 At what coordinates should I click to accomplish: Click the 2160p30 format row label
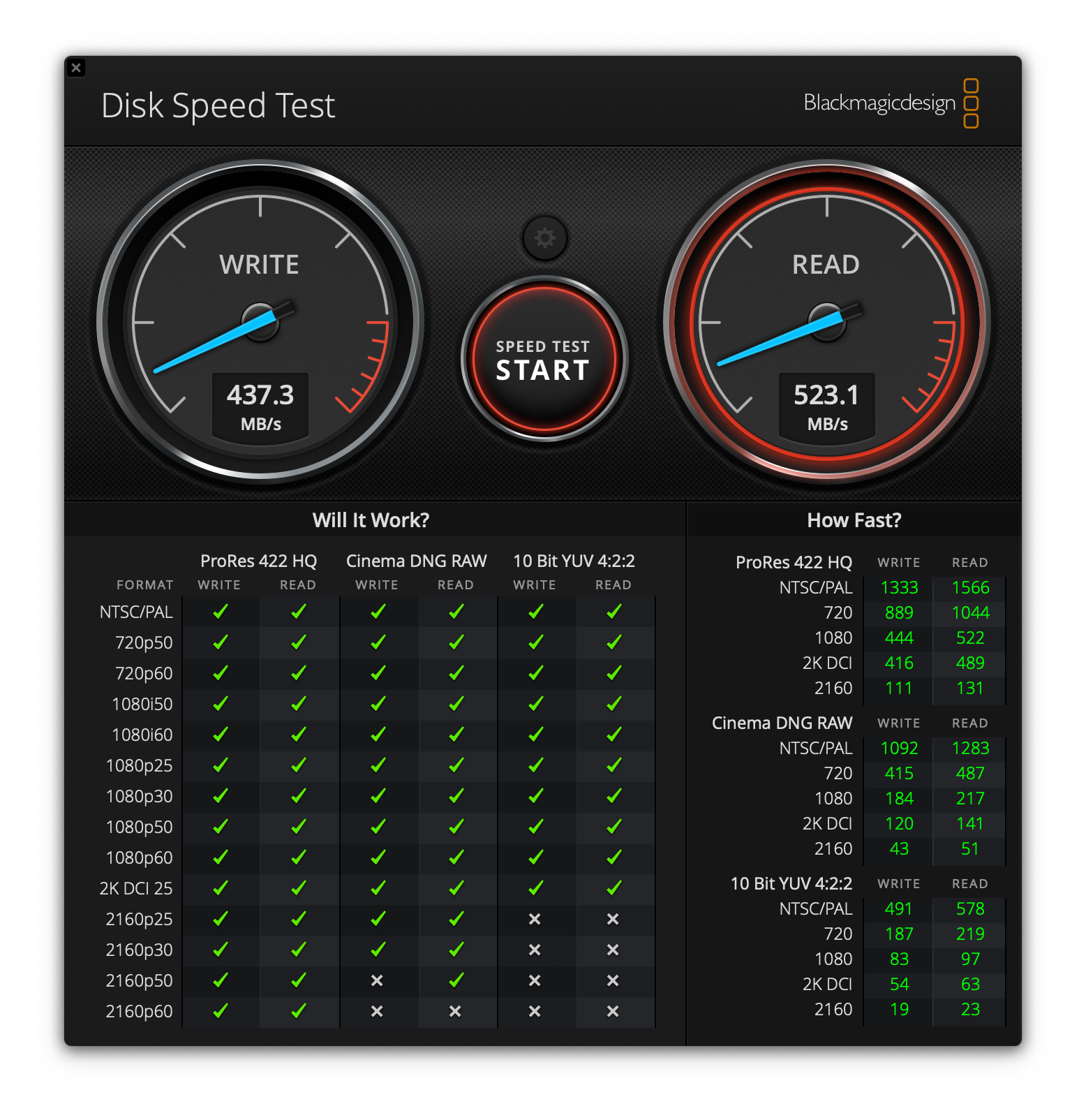140,950
